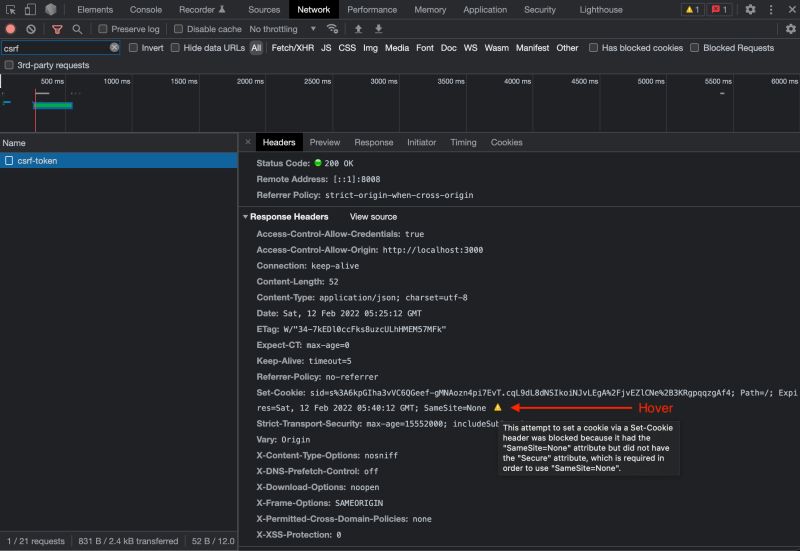This screenshot has height=551, width=800.
Task: Click the 200 OK status value
Action: point(339,163)
